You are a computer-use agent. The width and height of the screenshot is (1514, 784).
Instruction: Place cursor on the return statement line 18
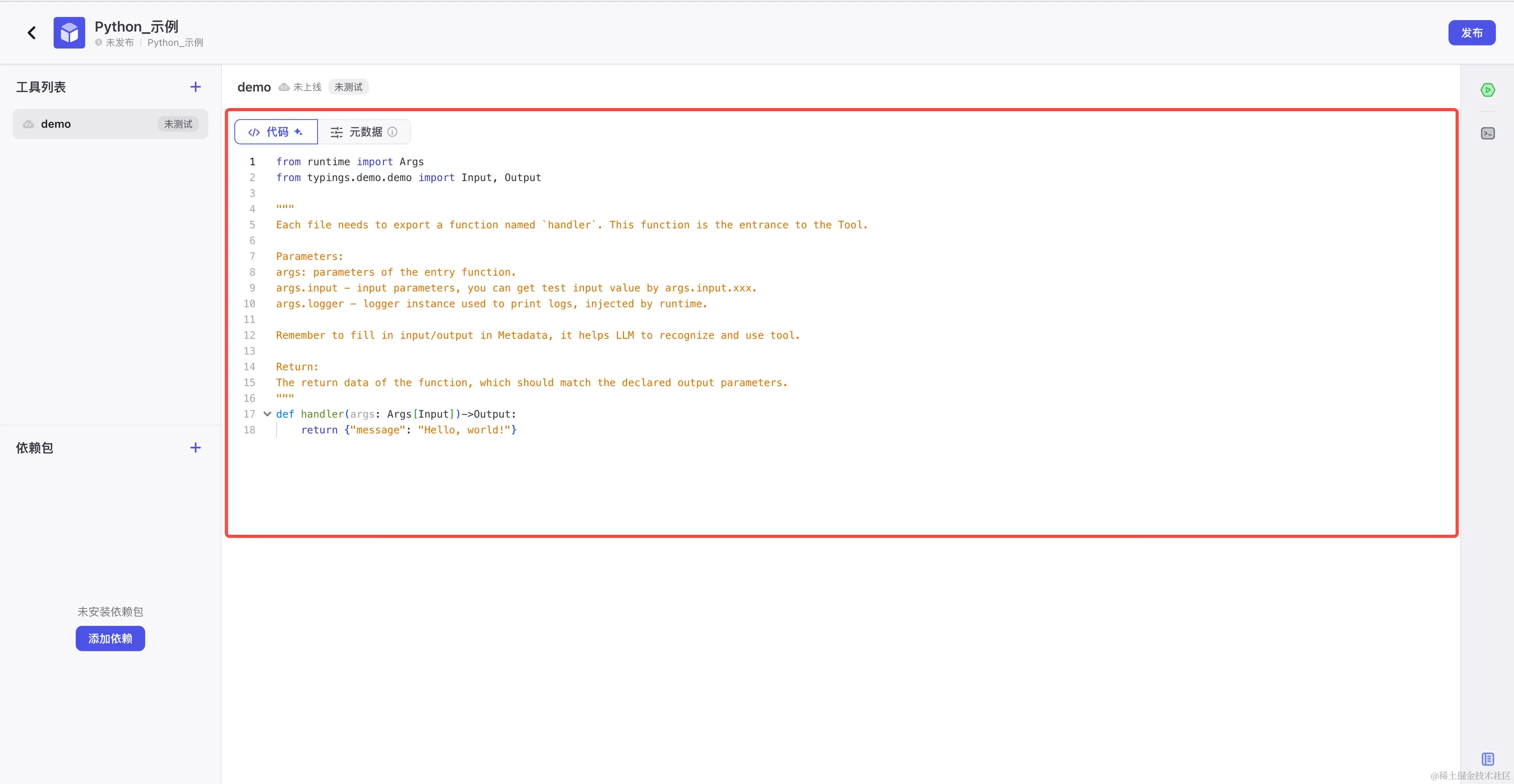(409, 430)
